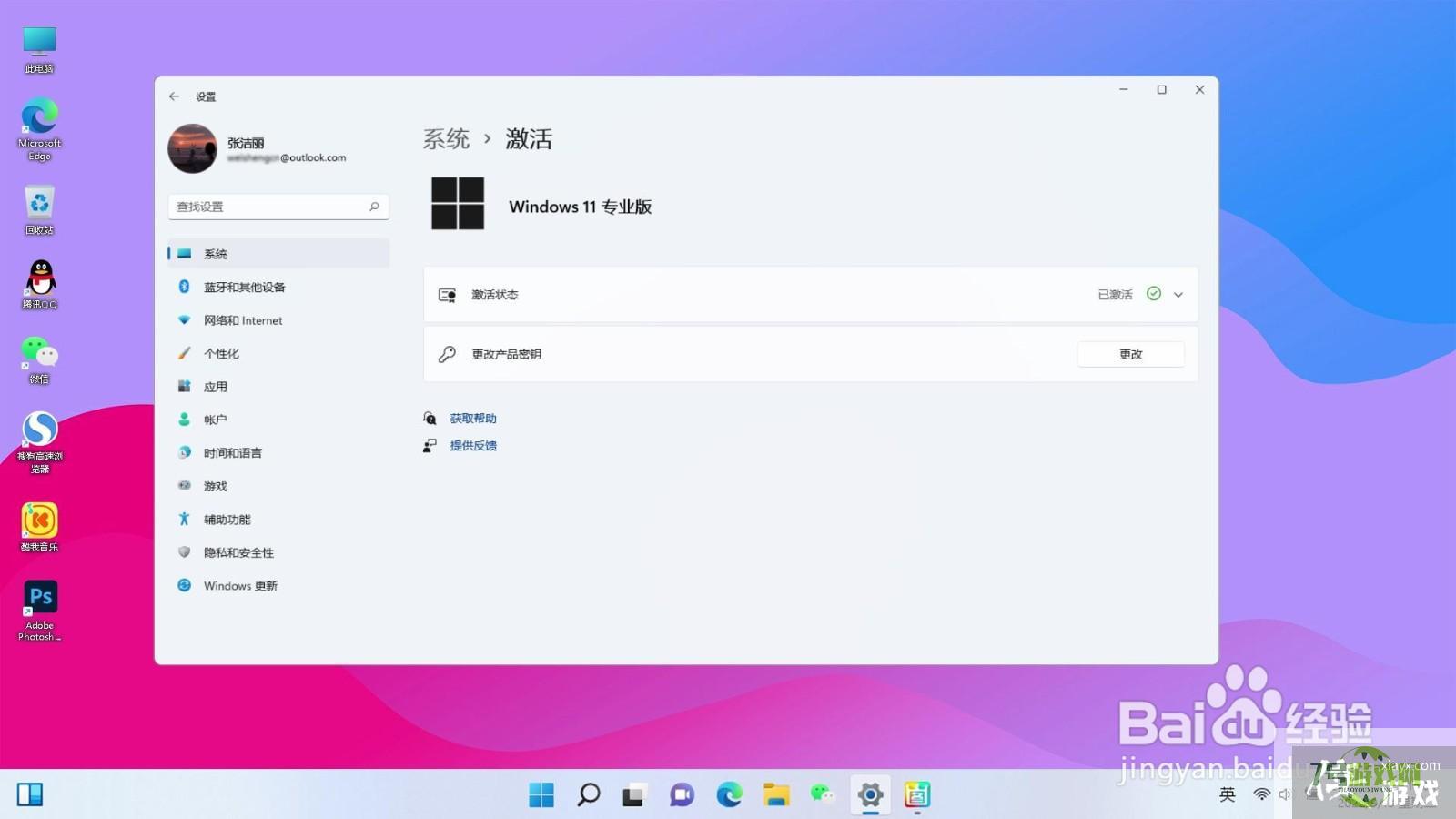Image resolution: width=1456 pixels, height=819 pixels.
Task: Open 辅助功能 settings
Action: (278, 520)
